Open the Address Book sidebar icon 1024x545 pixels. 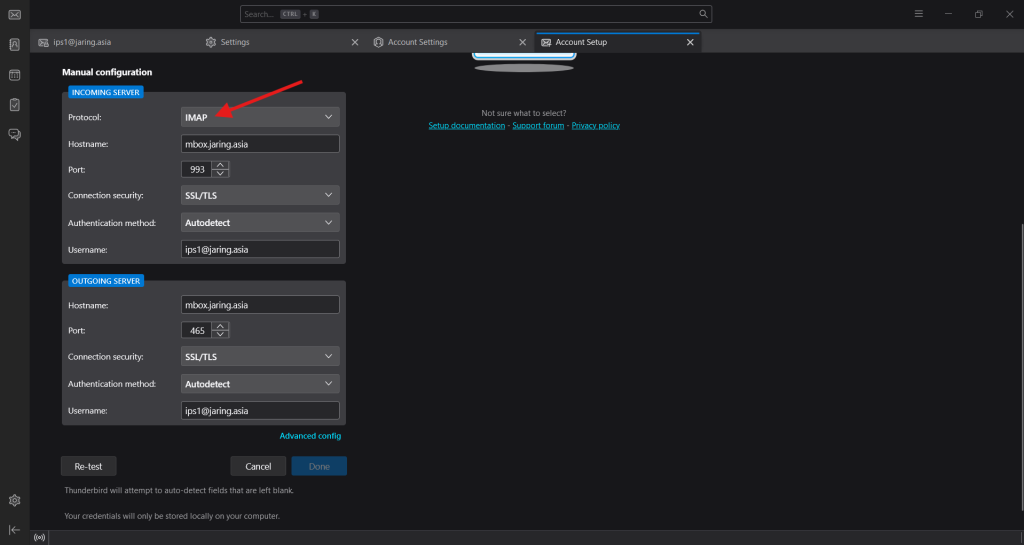14,44
